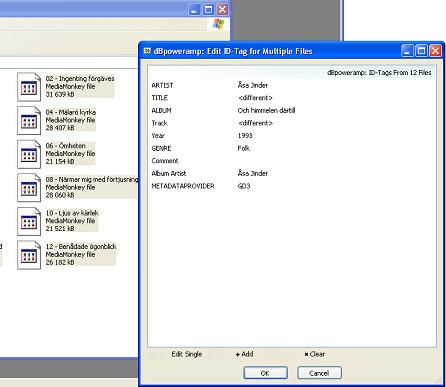
Task: Click the ALBUM tag label
Action: pyautogui.click(x=161, y=111)
